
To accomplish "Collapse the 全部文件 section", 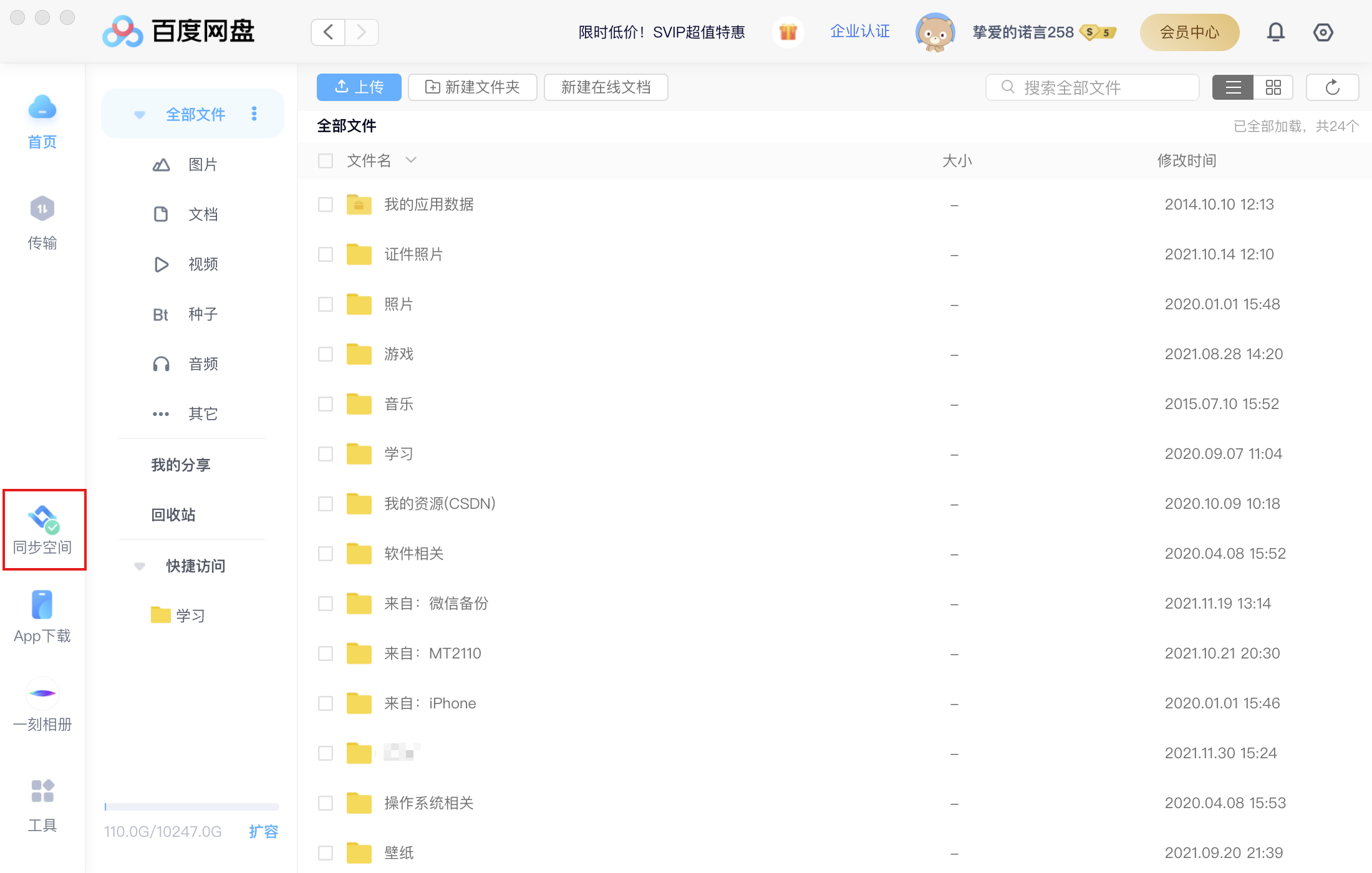I will (139, 114).
